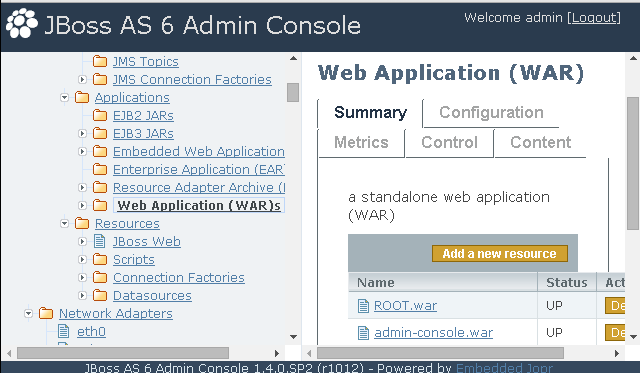
Task: Collapse the Resources tree node
Action: point(64,223)
